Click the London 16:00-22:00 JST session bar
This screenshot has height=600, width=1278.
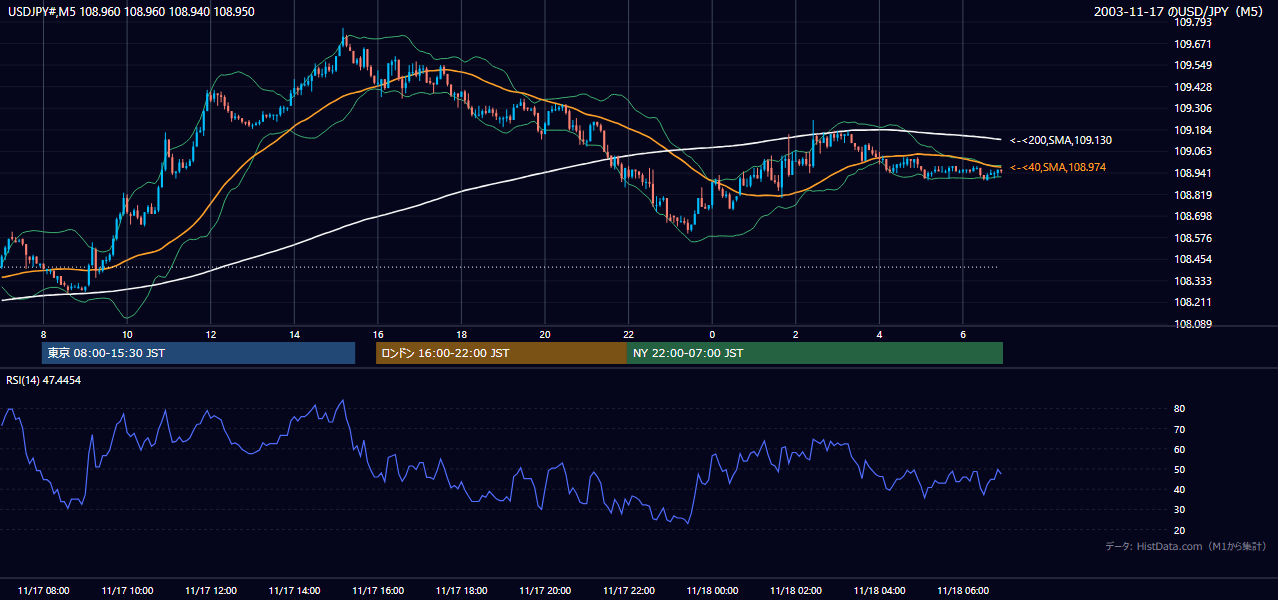click(502, 353)
